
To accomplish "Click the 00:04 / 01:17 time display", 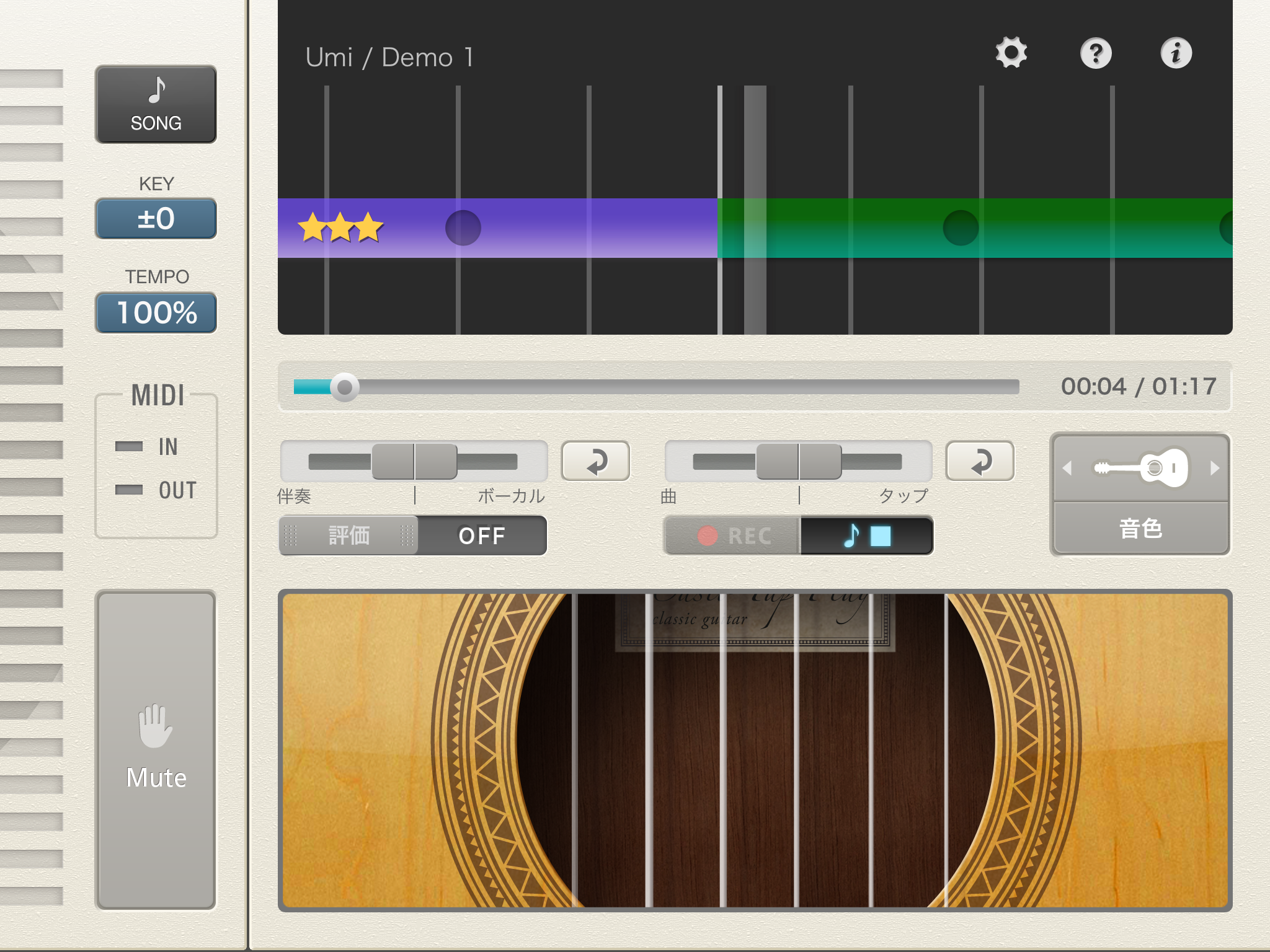I will pos(1139,386).
